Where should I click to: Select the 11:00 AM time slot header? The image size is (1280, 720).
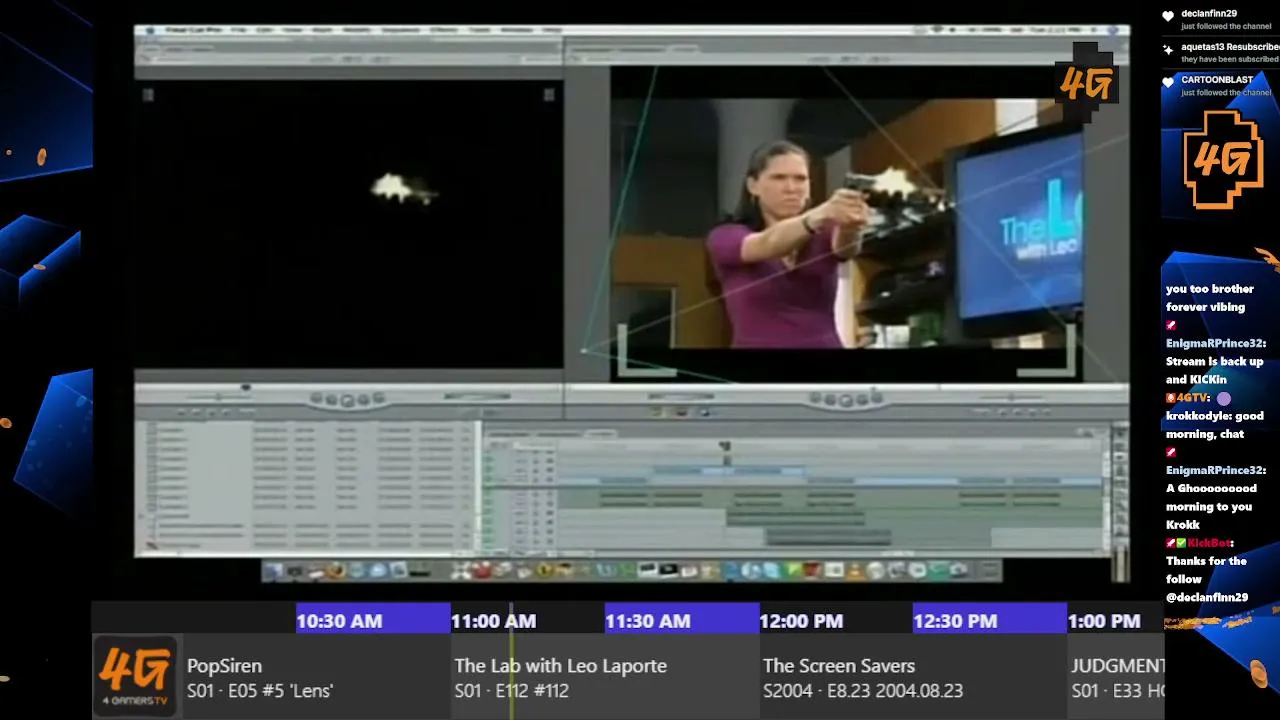pos(527,620)
